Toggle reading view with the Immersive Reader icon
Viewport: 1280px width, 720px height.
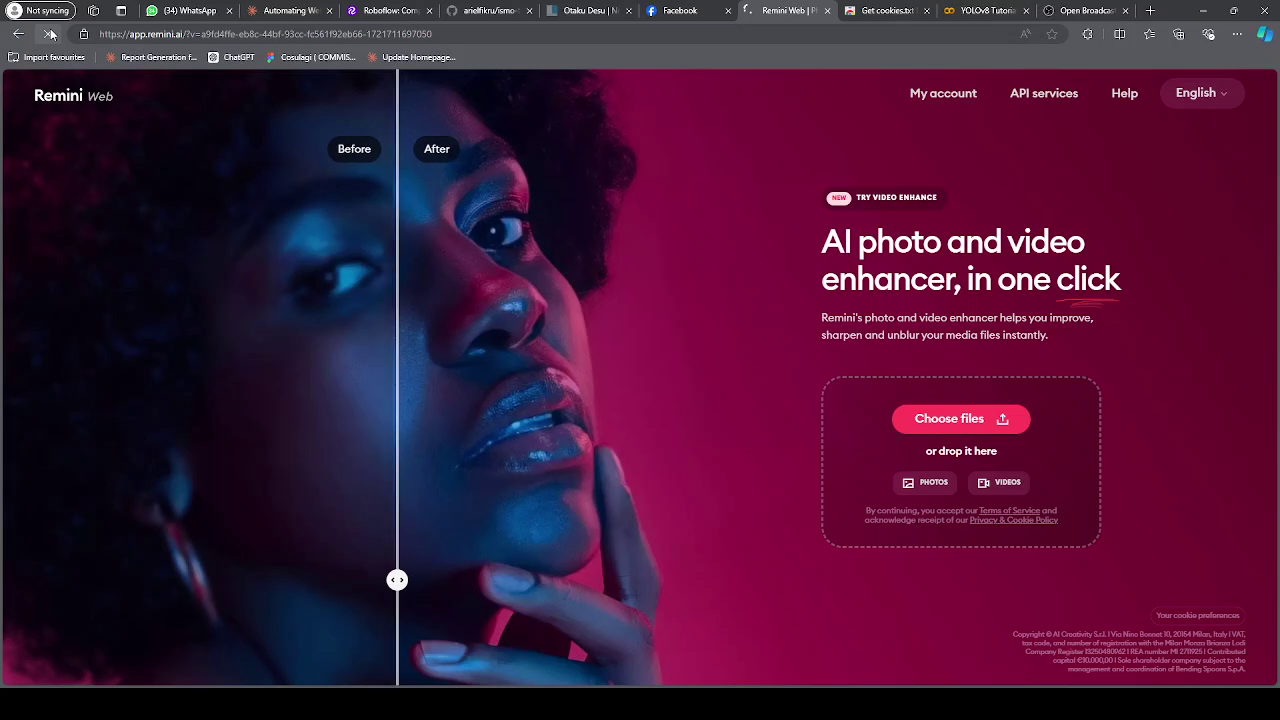(x=1025, y=33)
